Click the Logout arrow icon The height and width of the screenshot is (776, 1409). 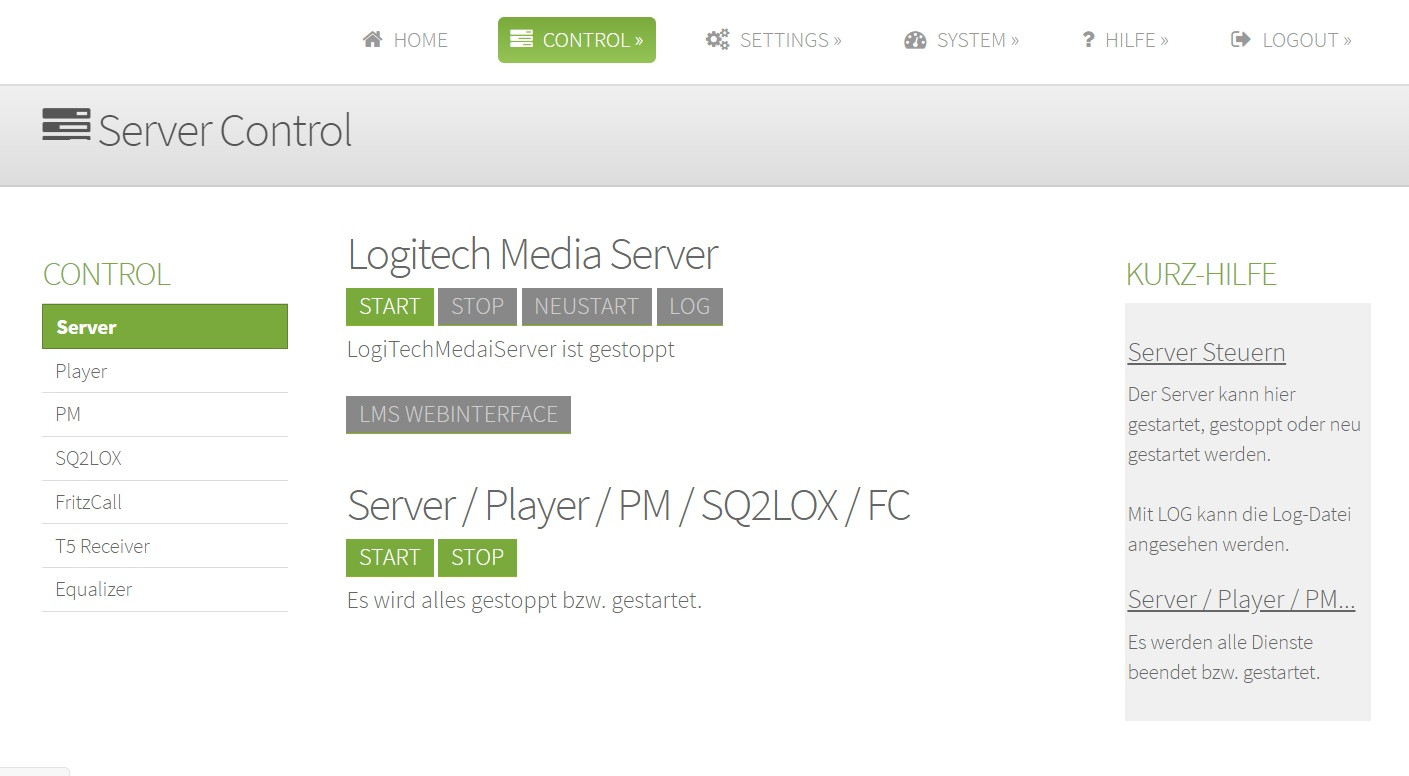[1241, 40]
